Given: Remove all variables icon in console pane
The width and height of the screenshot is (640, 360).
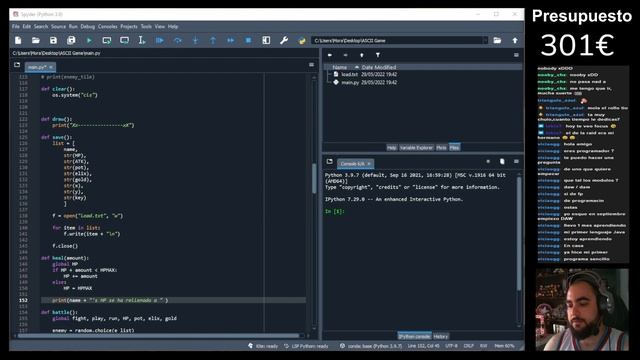Looking at the screenshot, I should [x=502, y=162].
